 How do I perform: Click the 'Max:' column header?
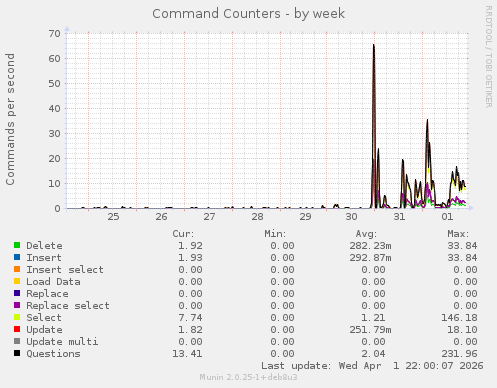pos(458,234)
